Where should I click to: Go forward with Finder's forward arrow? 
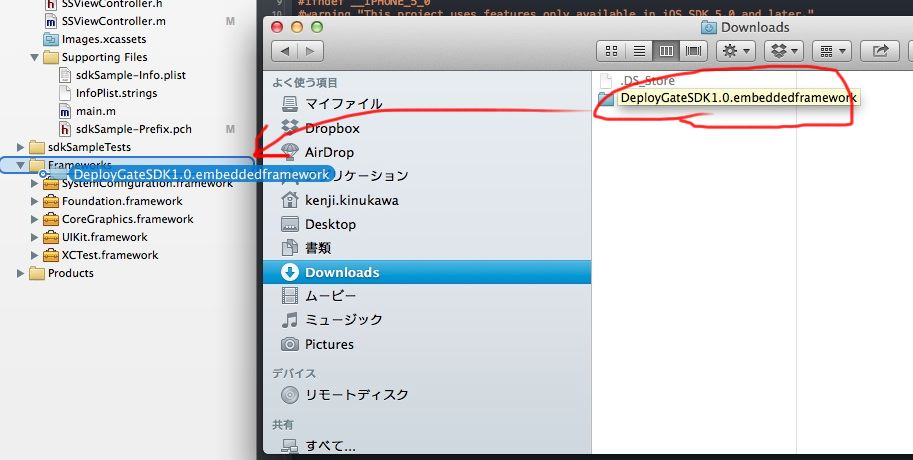click(x=310, y=51)
